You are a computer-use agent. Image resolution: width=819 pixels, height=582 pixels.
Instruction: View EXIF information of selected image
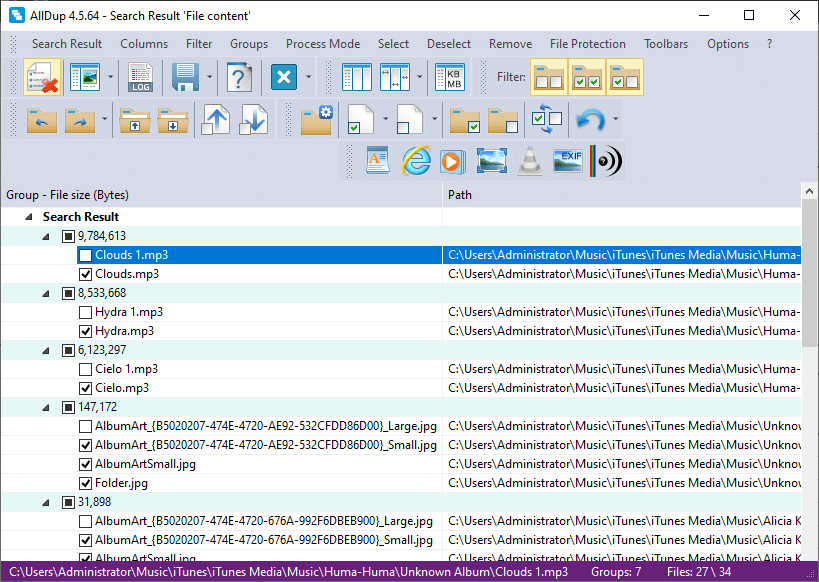pyautogui.click(x=567, y=161)
